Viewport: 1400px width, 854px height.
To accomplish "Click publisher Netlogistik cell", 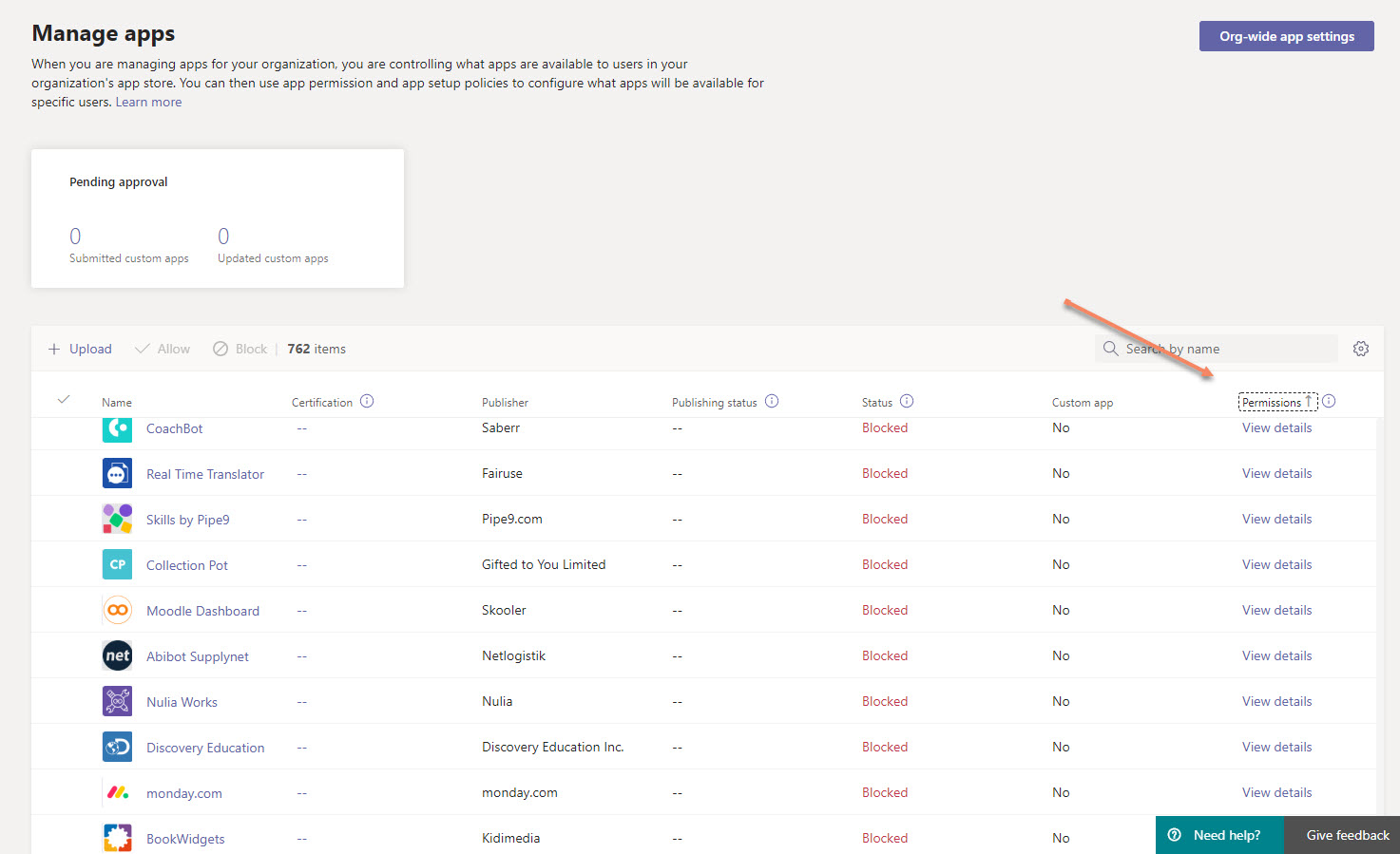I will click(513, 655).
